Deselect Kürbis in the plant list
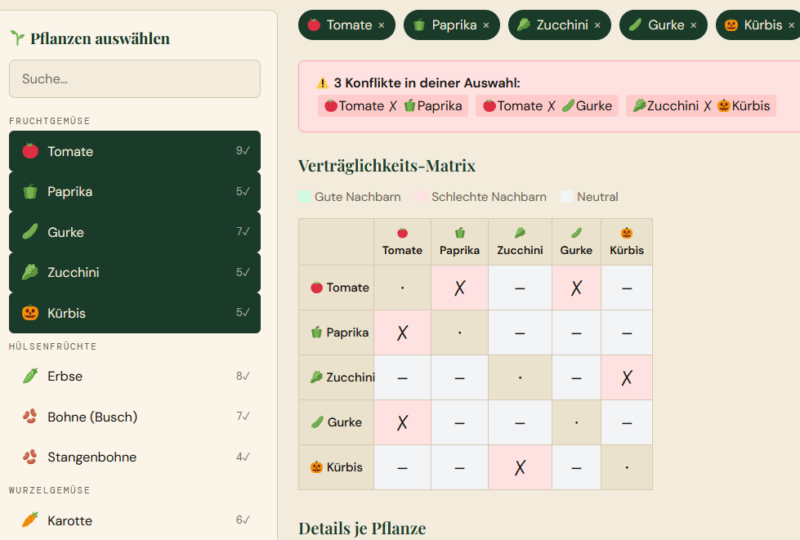Viewport: 800px width, 540px height. [x=135, y=313]
